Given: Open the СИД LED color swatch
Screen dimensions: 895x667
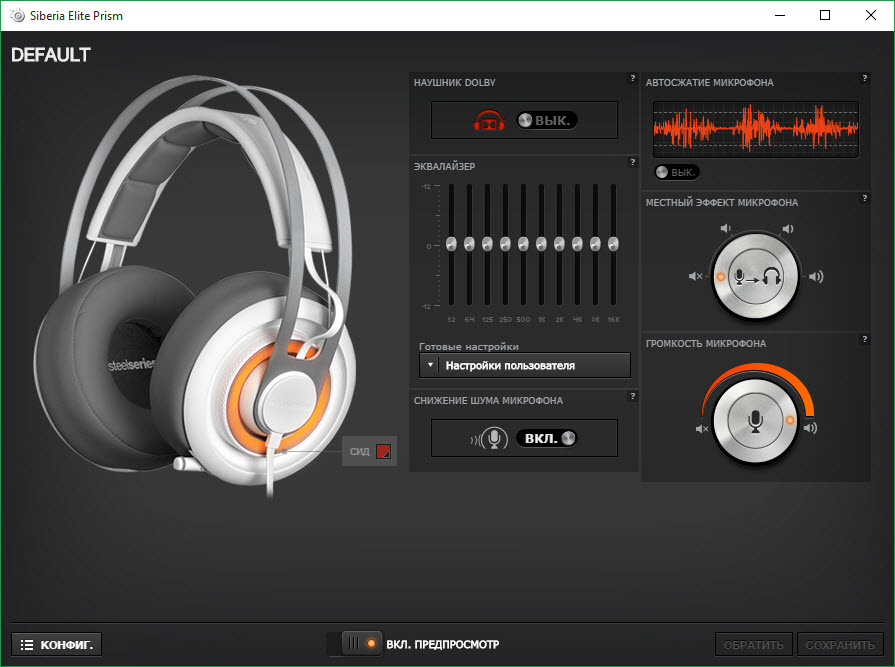Looking at the screenshot, I should pyautogui.click(x=384, y=451).
